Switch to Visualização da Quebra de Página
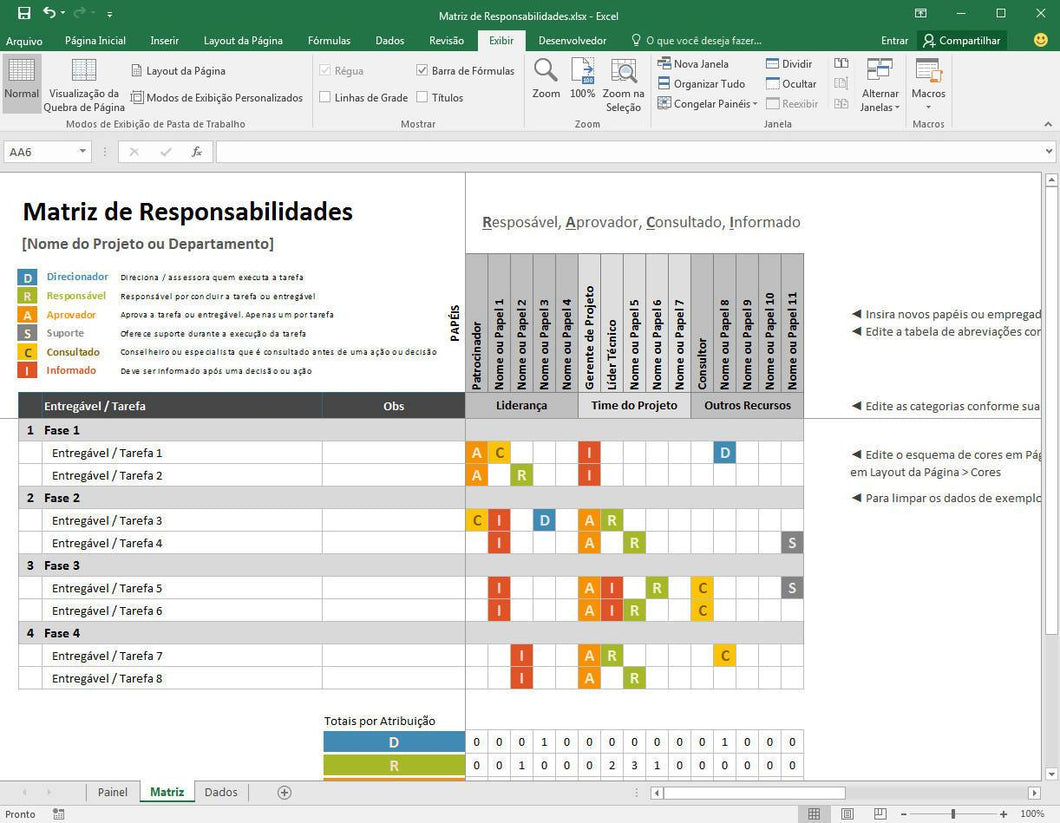The image size is (1060, 823). pos(84,85)
